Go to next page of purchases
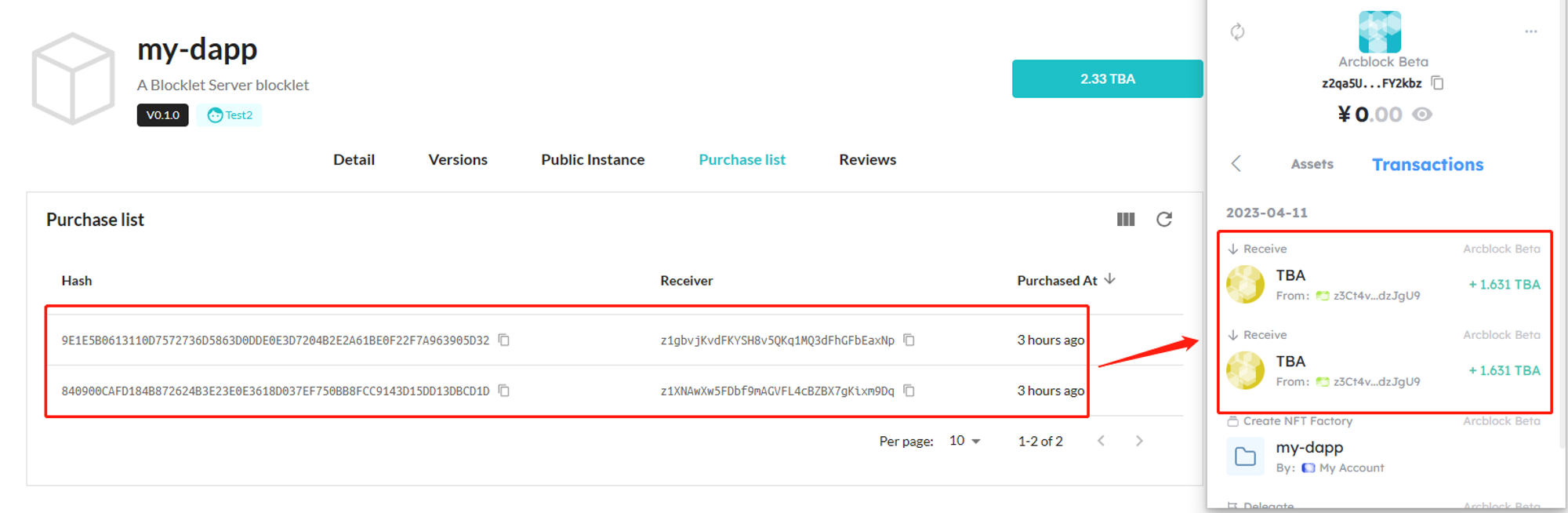The image size is (1568, 513). 1139,441
